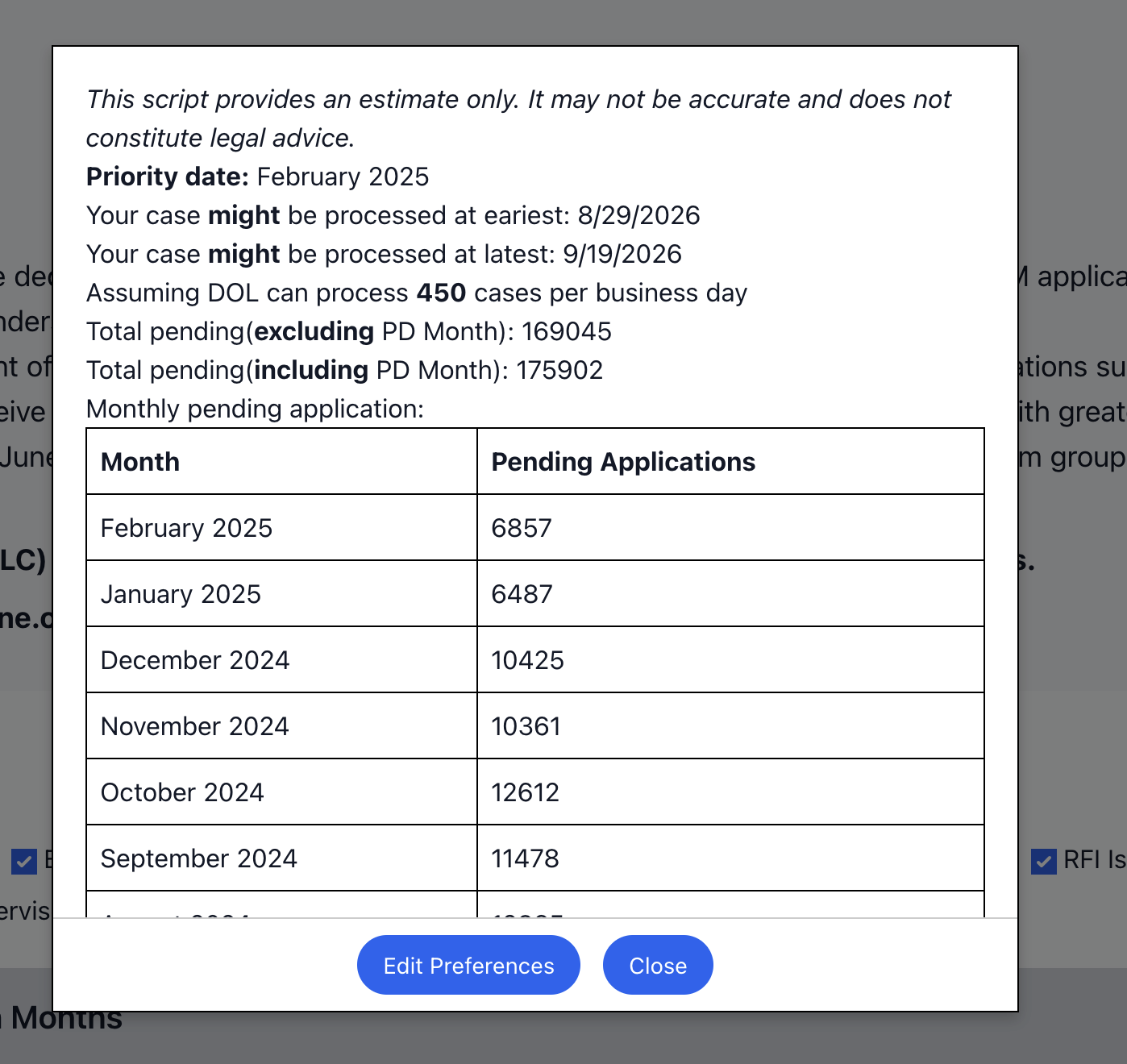
Task: Click the 10425 pending applications value
Action: [528, 660]
